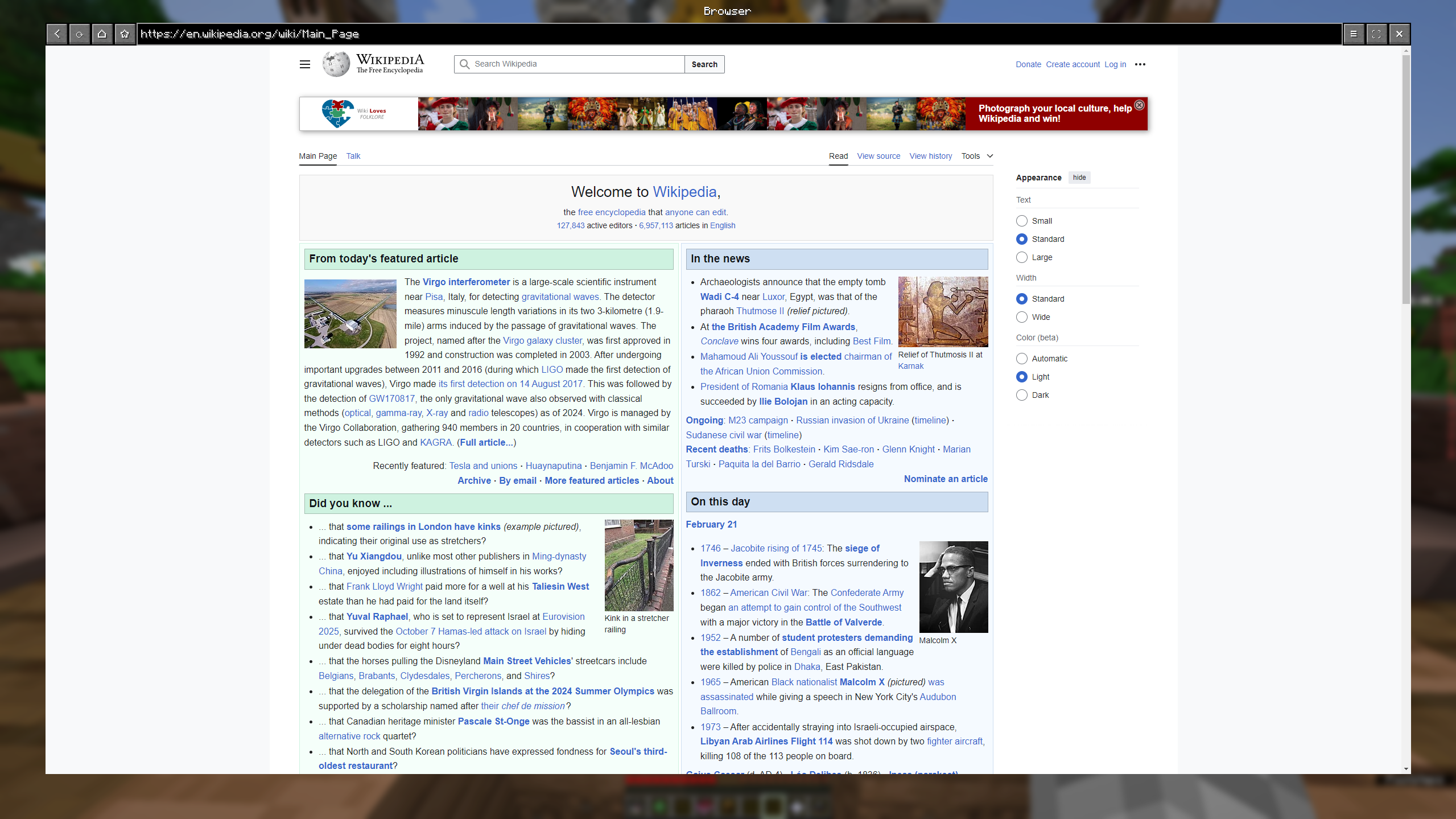This screenshot has height=819, width=1456.
Task: Open the LIGO link
Action: pyautogui.click(x=552, y=369)
